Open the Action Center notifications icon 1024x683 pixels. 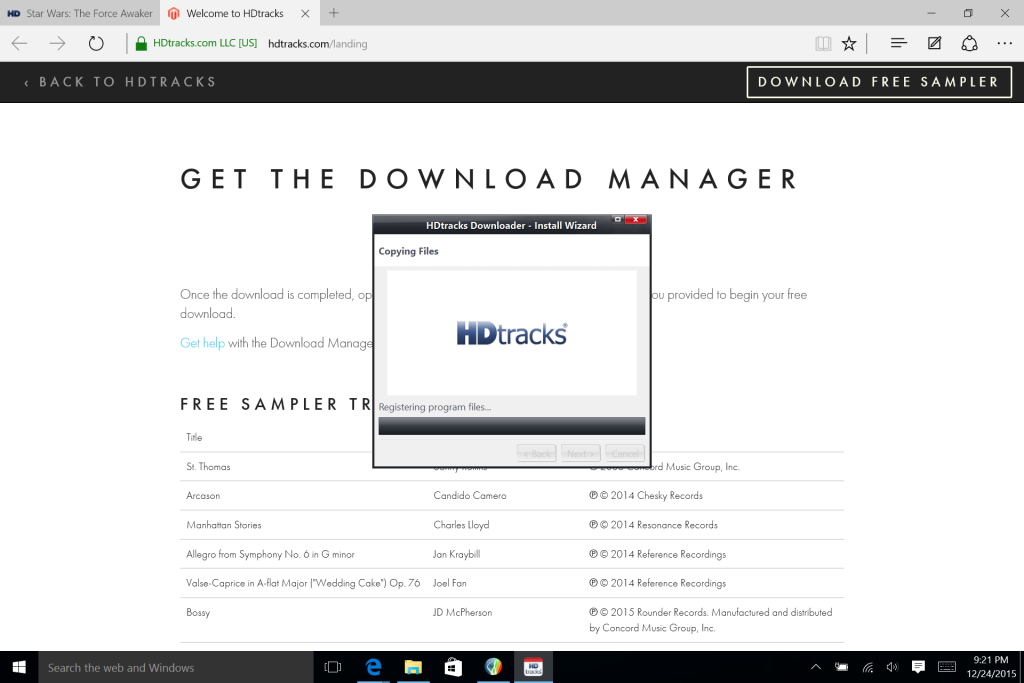coord(918,667)
